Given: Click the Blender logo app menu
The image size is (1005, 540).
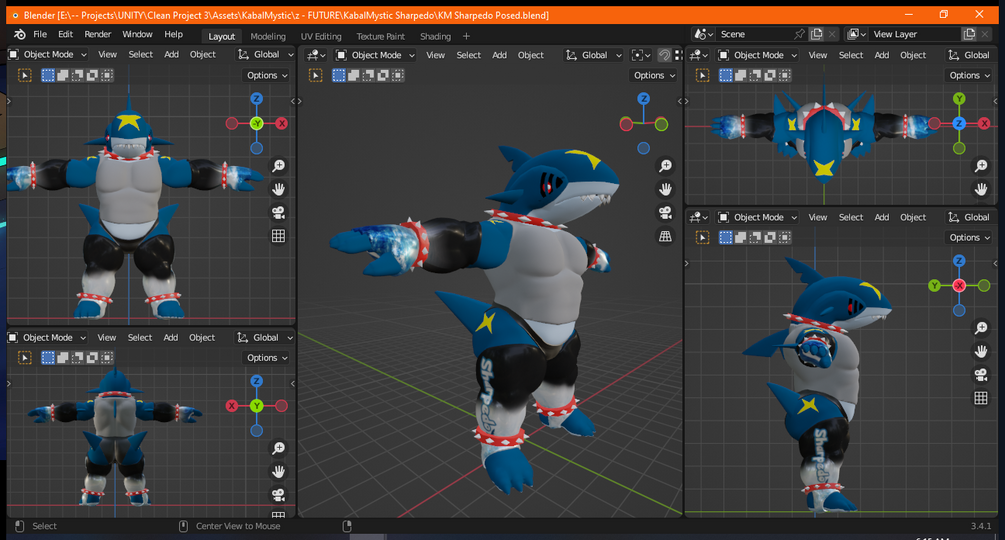Looking at the screenshot, I should [20, 35].
